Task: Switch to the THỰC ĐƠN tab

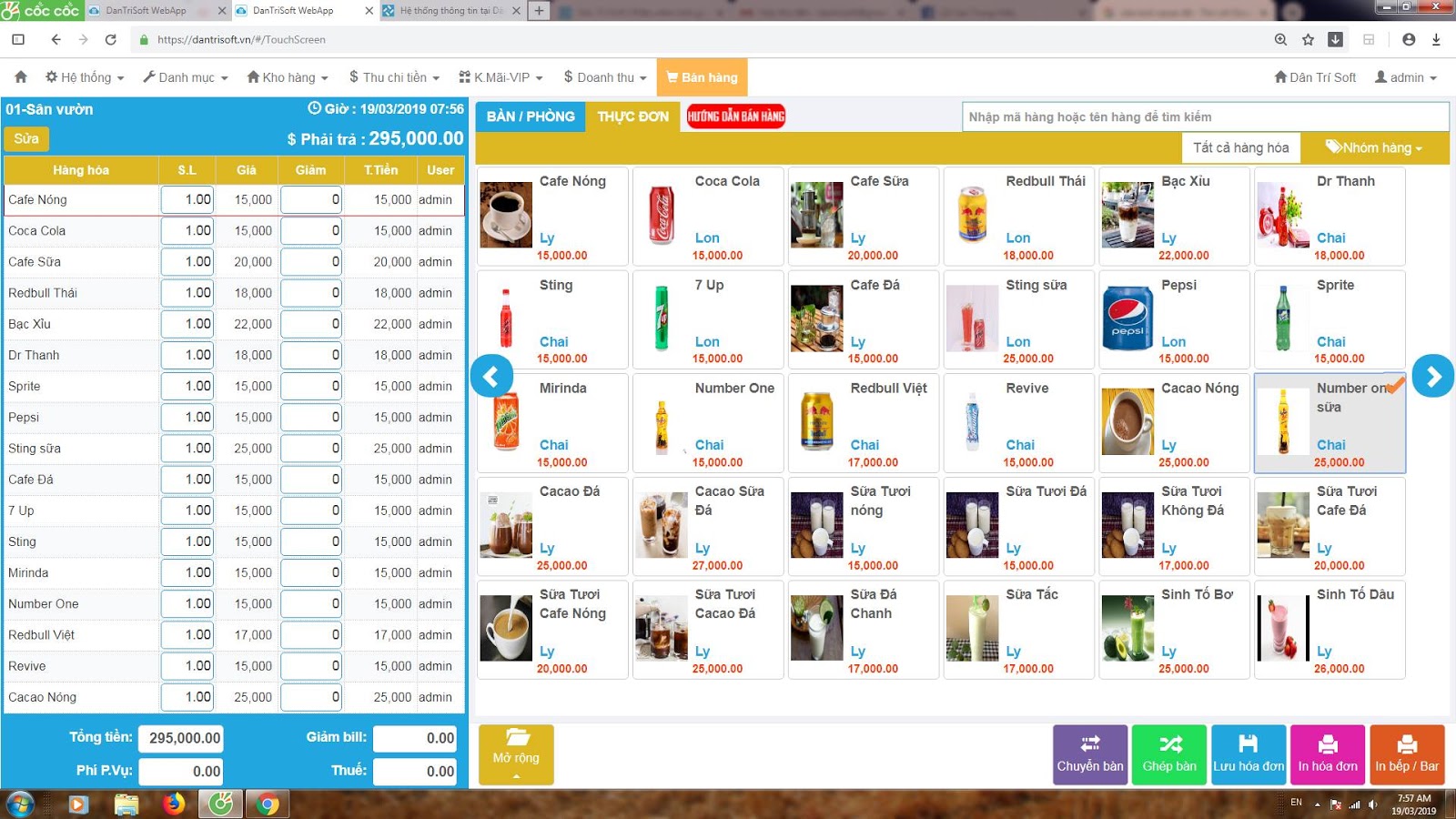Action: pyautogui.click(x=632, y=116)
